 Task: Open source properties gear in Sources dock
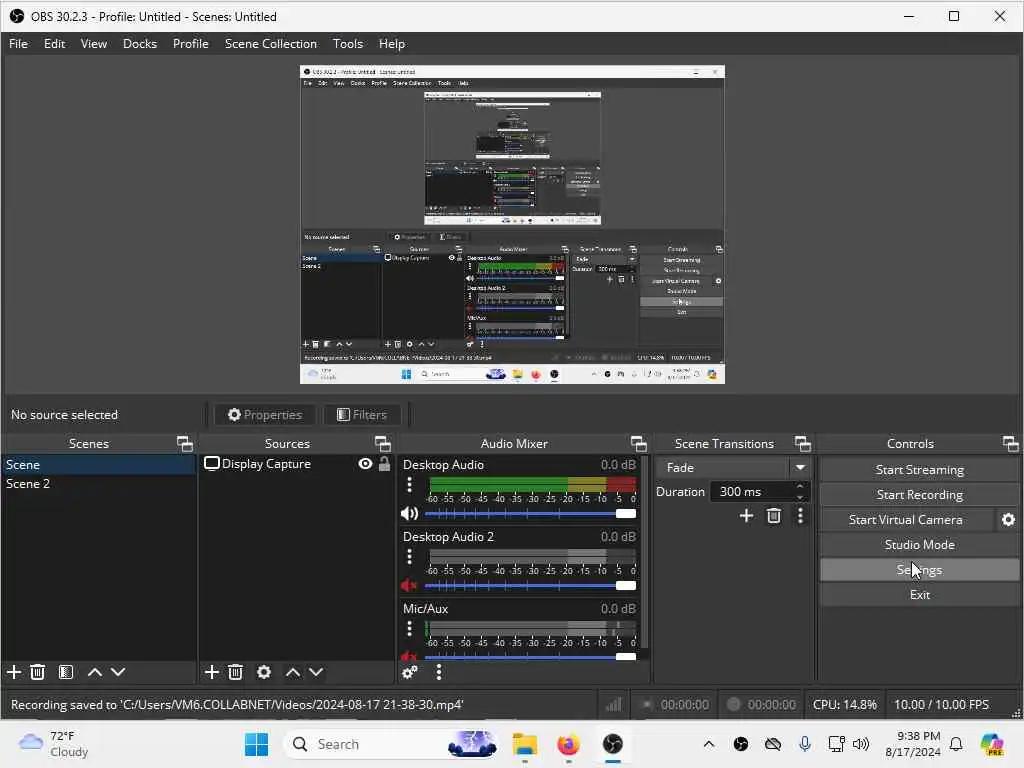click(264, 671)
